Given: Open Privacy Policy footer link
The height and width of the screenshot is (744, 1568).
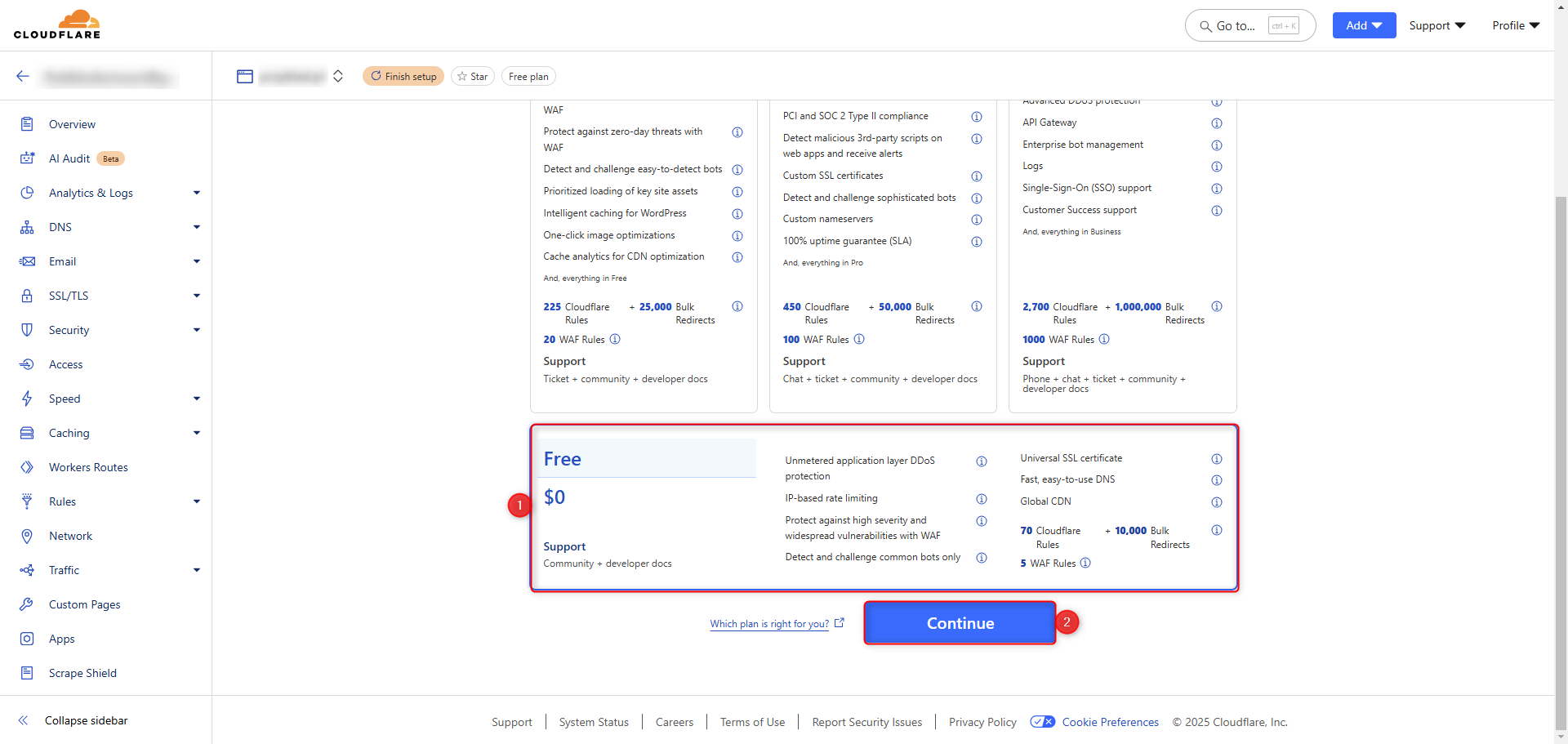Looking at the screenshot, I should pyautogui.click(x=982, y=722).
